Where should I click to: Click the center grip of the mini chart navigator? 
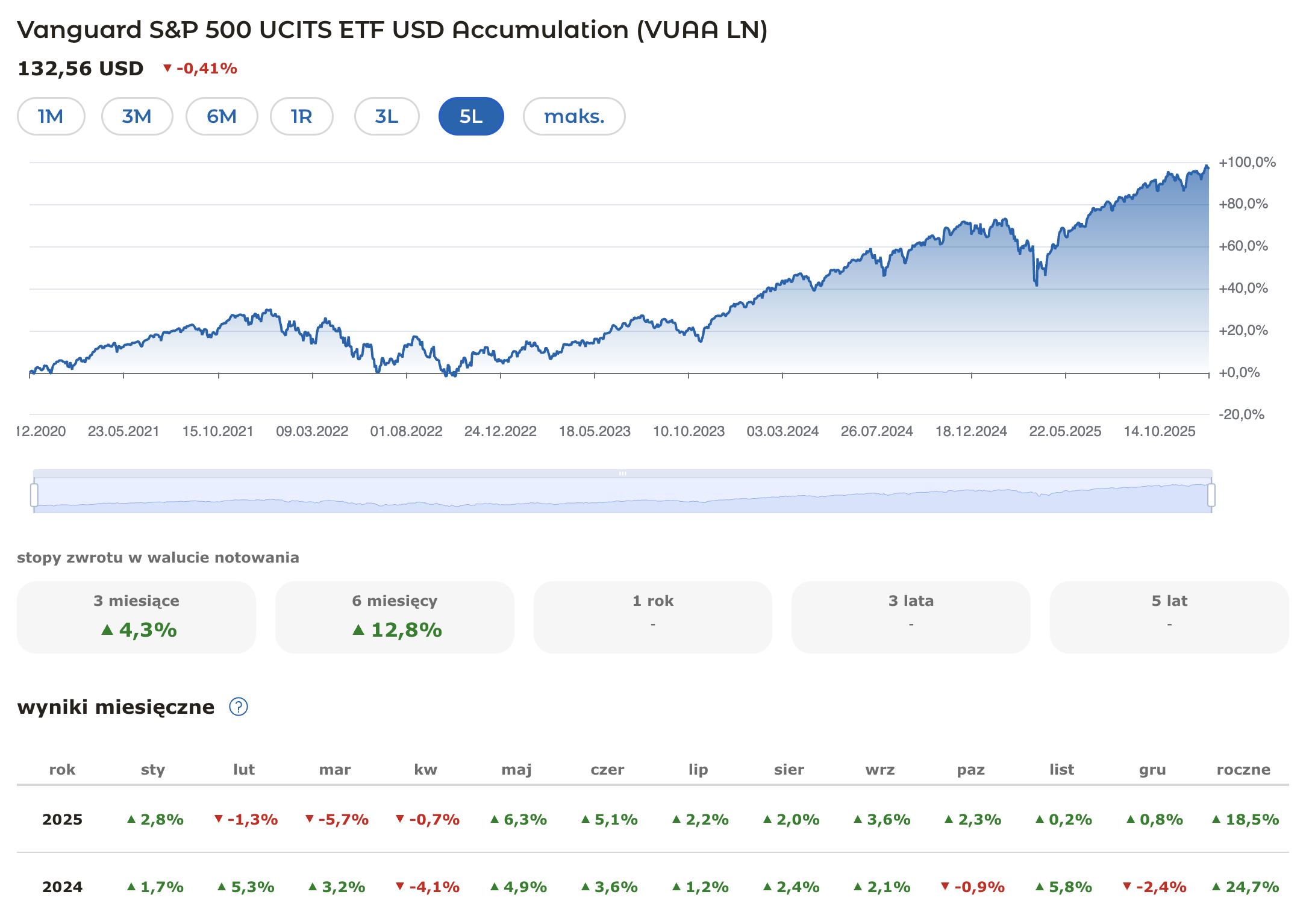pyautogui.click(x=623, y=473)
